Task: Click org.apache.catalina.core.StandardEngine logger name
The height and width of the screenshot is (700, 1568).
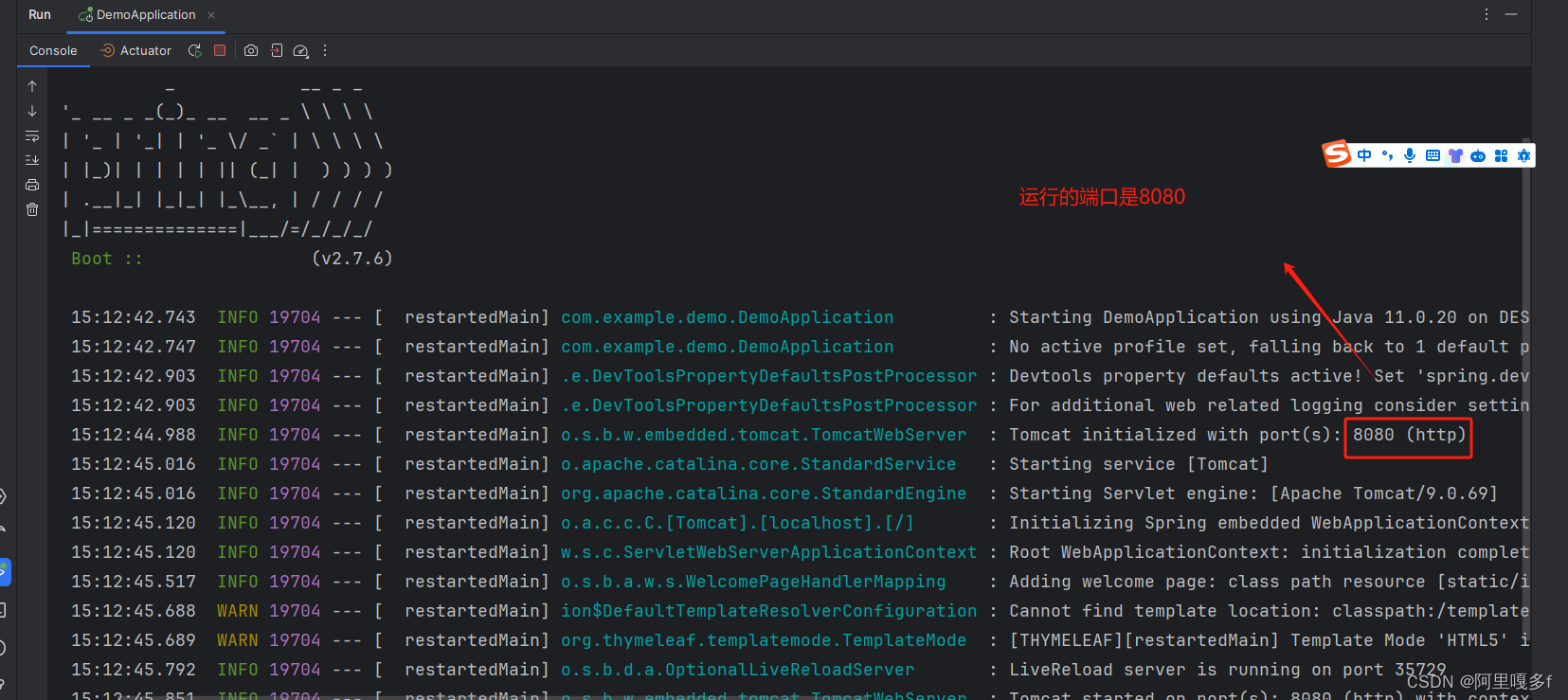Action: [764, 494]
